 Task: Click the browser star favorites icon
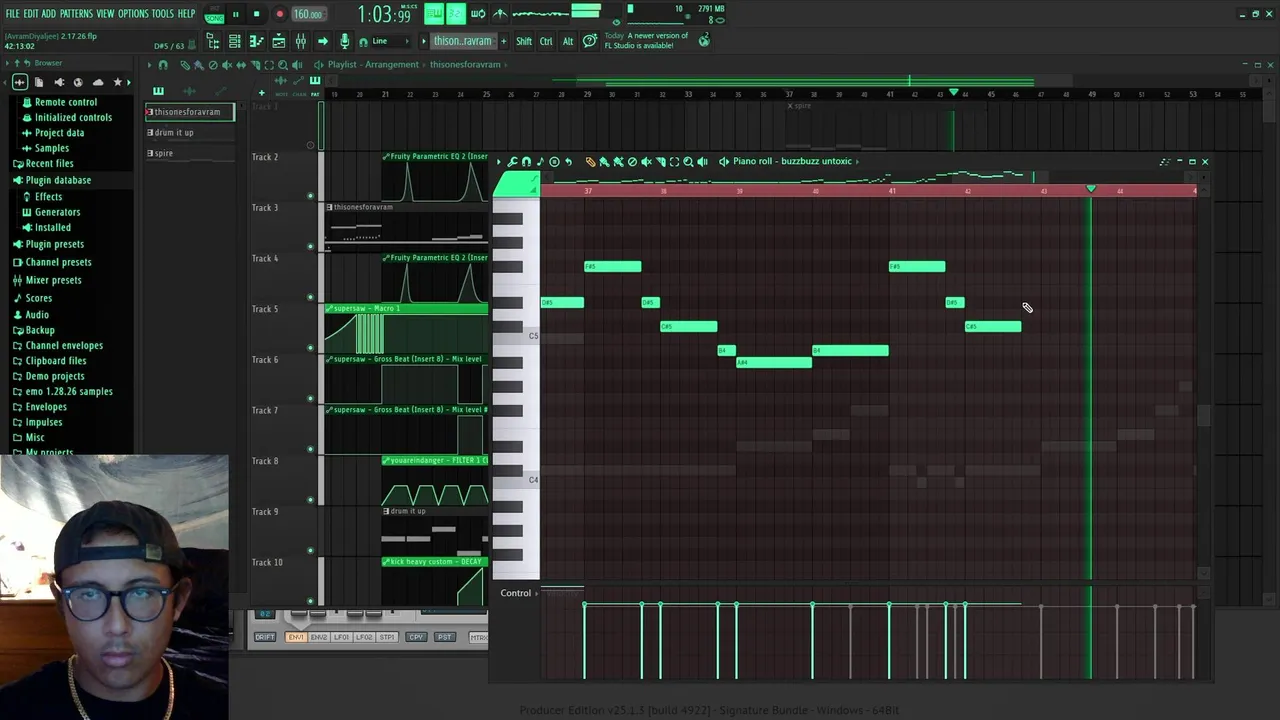pos(117,82)
